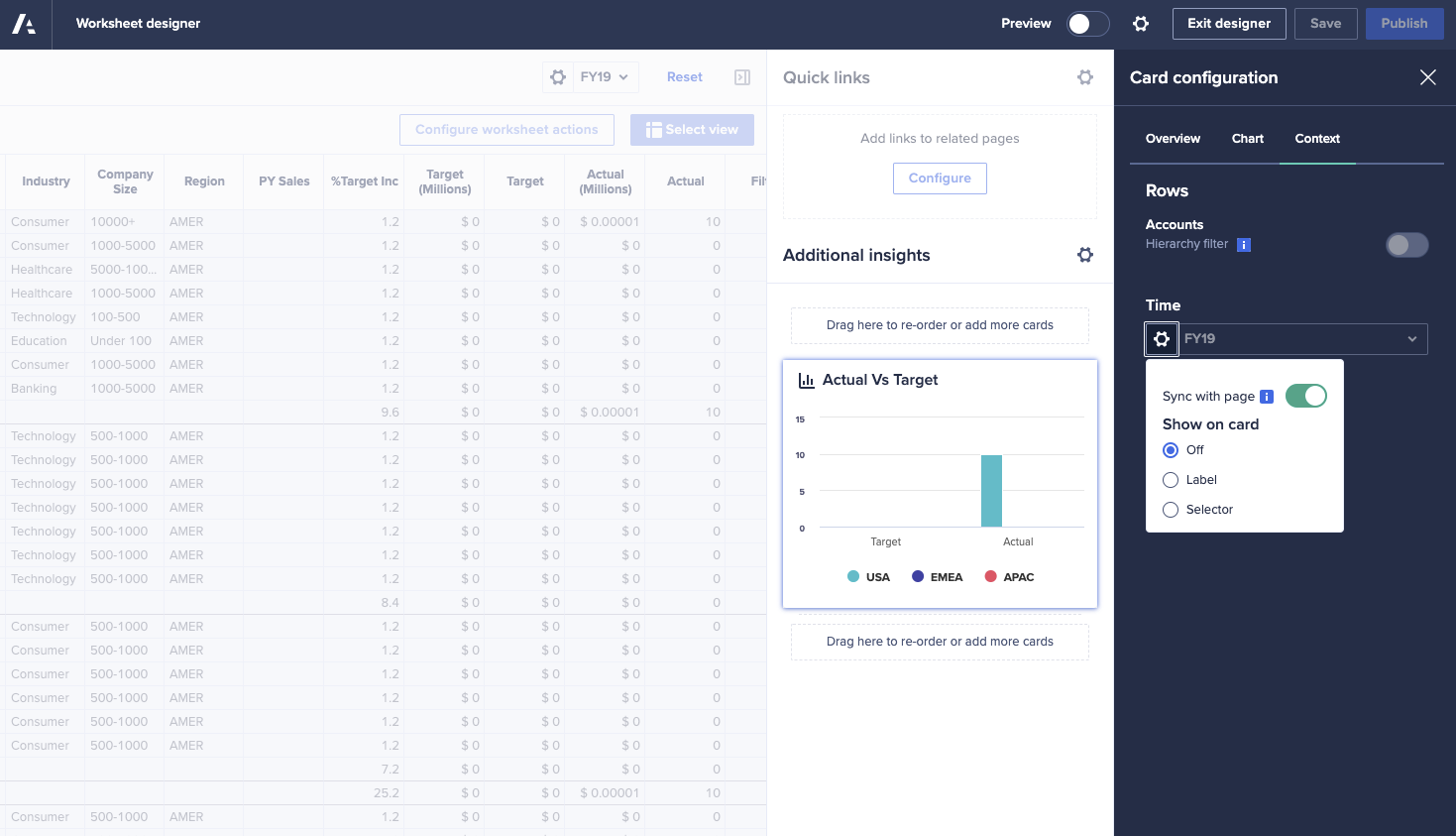Collapse the side panel with the arrow icon

point(742,77)
